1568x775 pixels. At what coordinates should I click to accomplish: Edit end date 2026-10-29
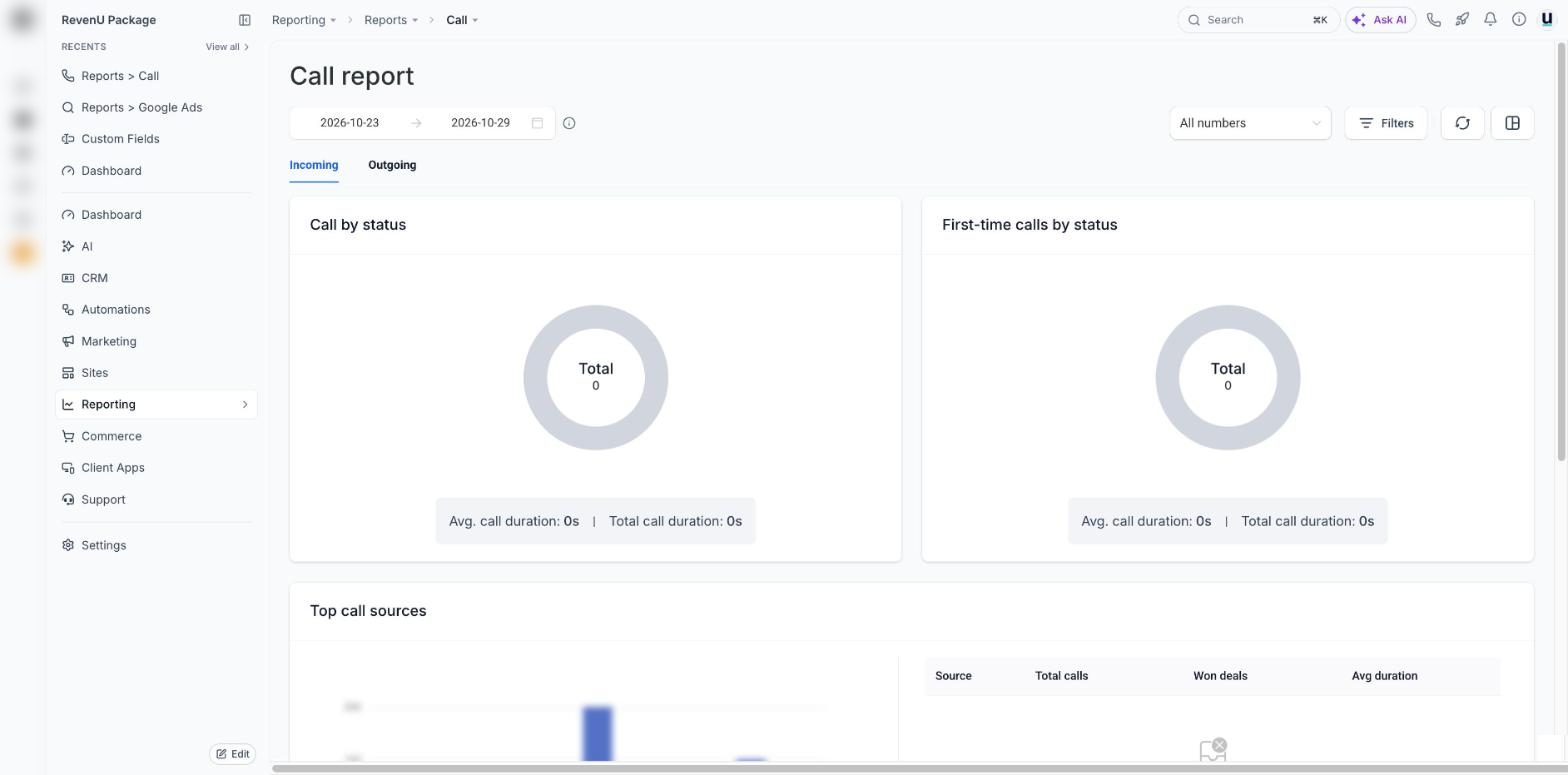click(480, 123)
